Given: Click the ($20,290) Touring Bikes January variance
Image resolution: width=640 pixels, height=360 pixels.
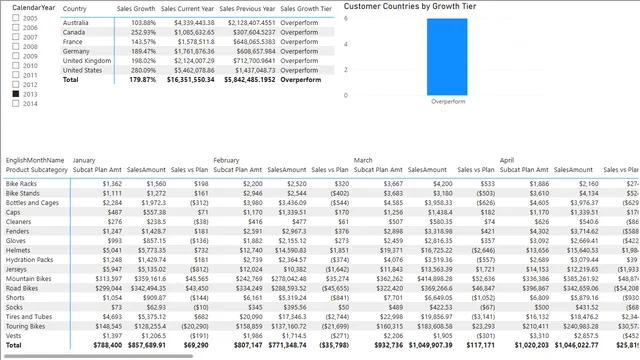Looking at the screenshot, I should (x=195, y=326).
